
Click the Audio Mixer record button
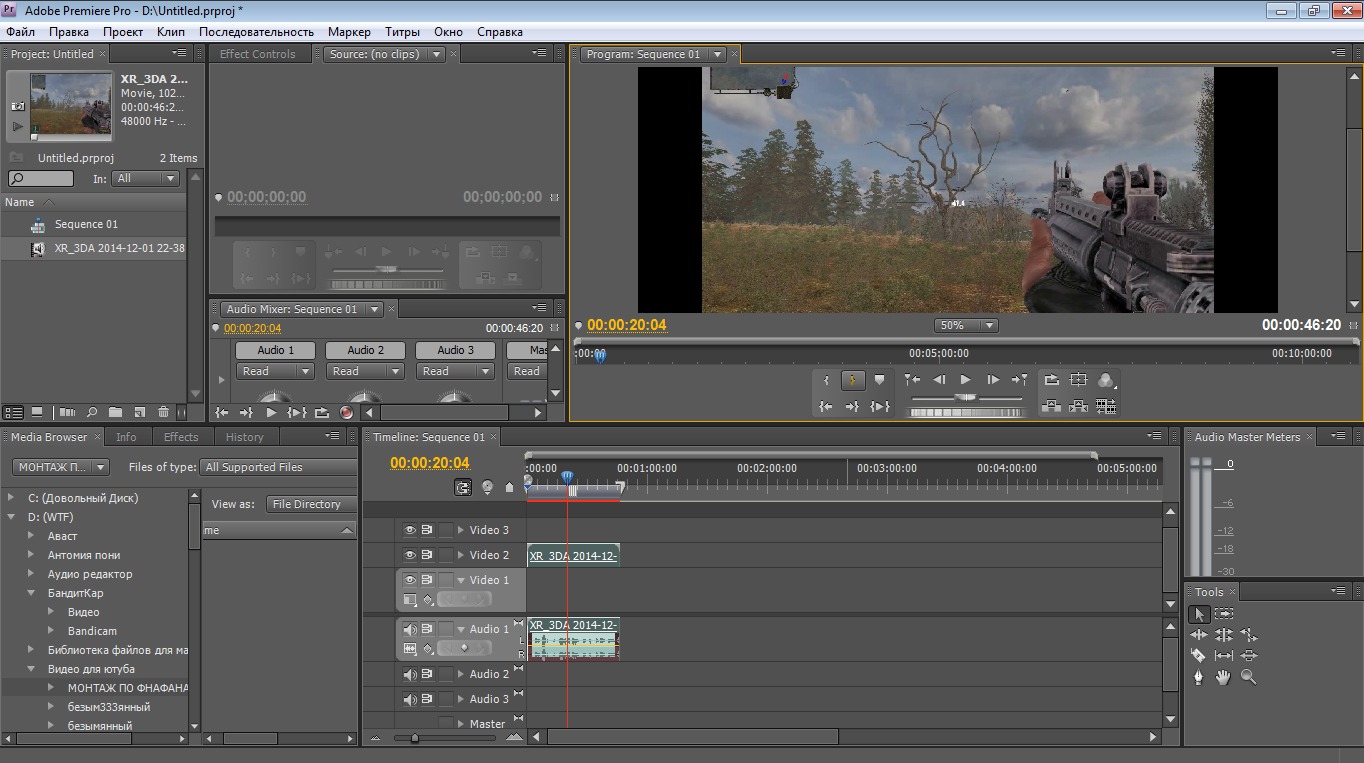click(x=346, y=412)
